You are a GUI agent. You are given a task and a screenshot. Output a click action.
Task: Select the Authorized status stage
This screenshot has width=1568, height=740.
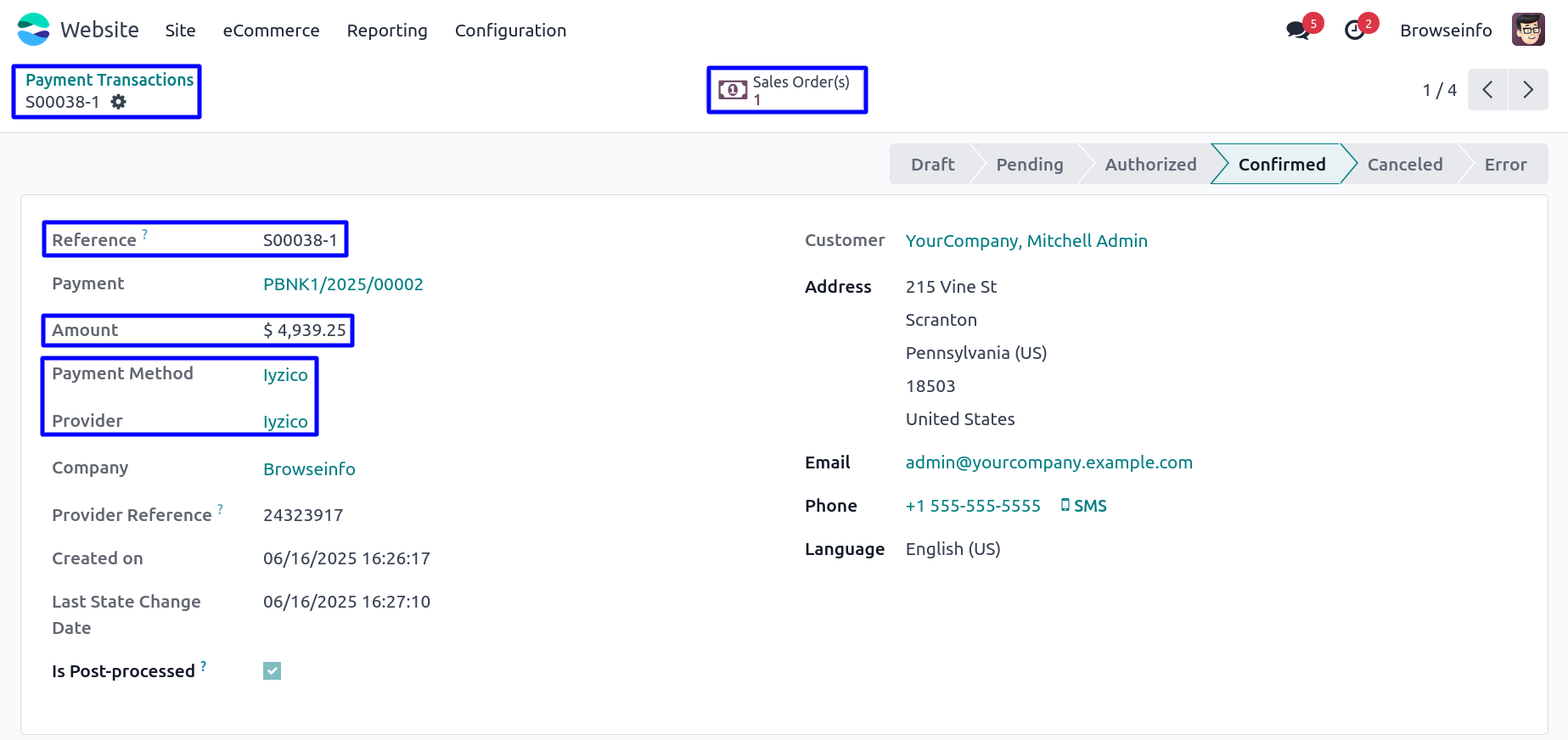[1150, 164]
